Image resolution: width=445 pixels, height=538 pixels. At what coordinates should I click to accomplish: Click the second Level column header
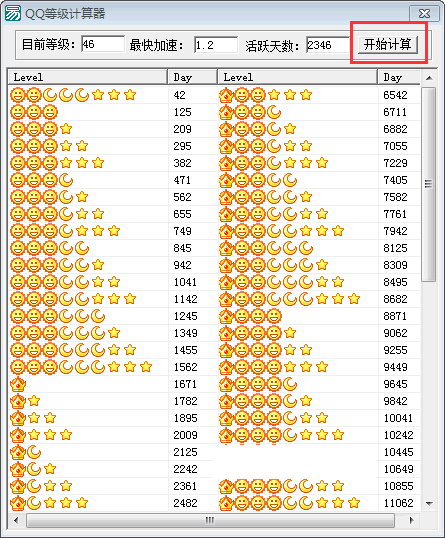[297, 77]
